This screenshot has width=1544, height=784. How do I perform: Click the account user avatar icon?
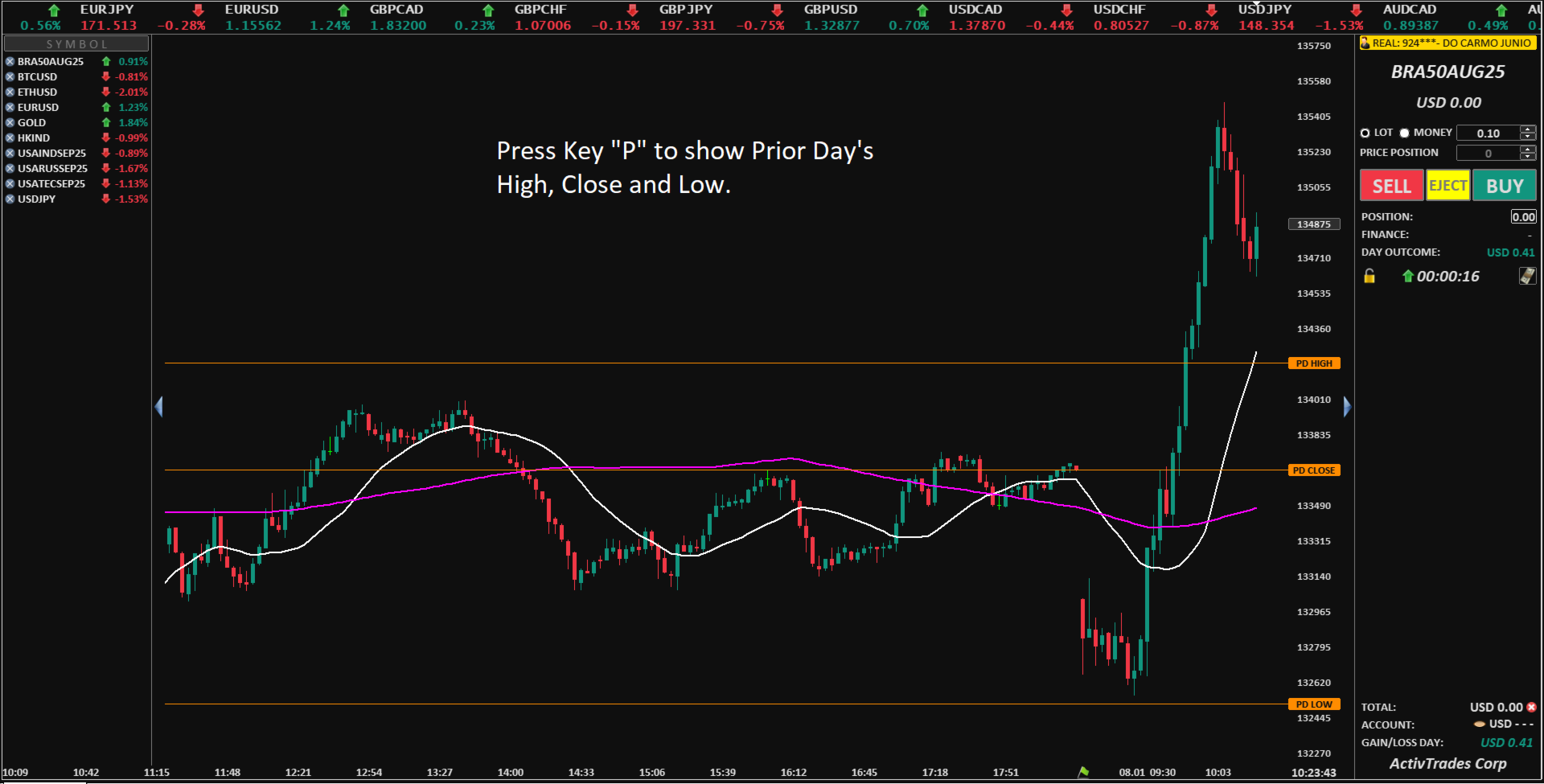[1365, 43]
